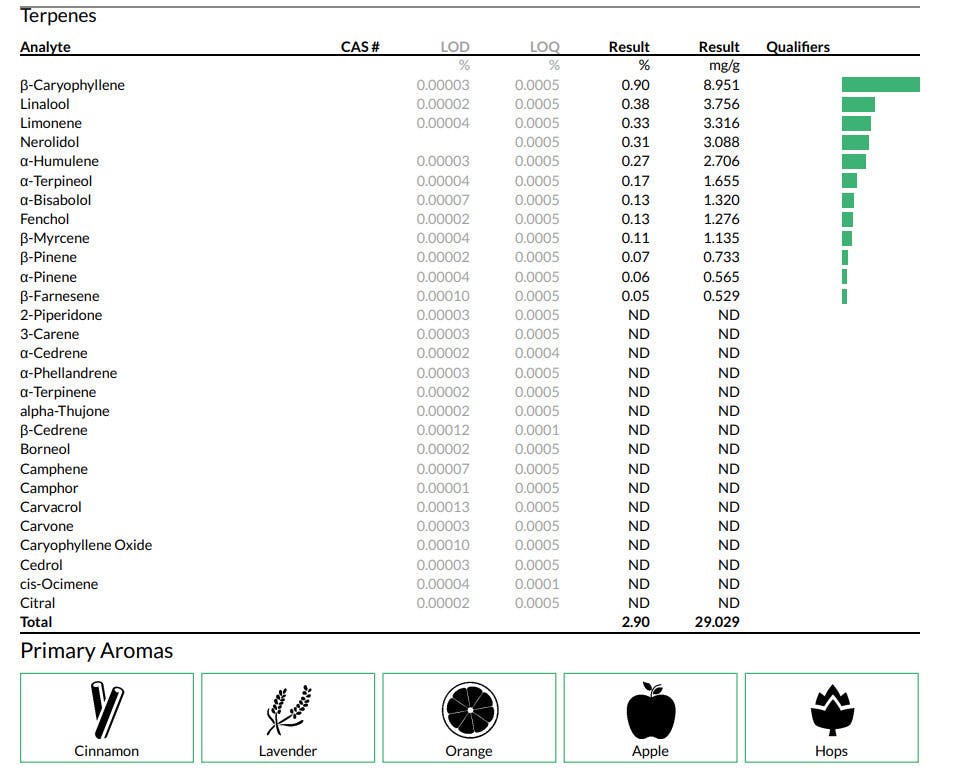Viewport: 957px width, 784px height.
Task: Click the Lavender sprig icon
Action: click(x=288, y=710)
